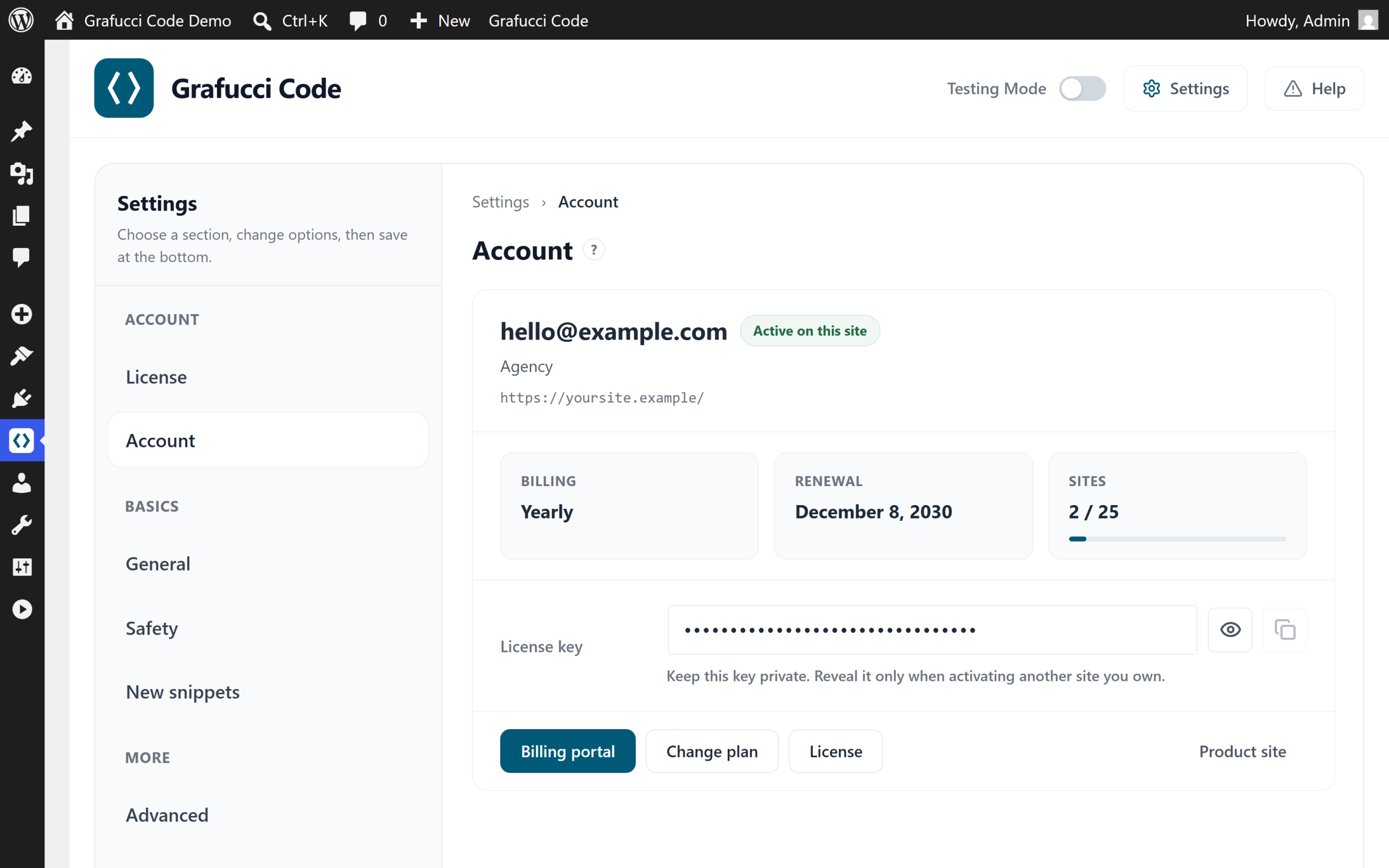Open Posts pin icon in the sidebar
This screenshot has width=1389, height=868.
tap(22, 131)
